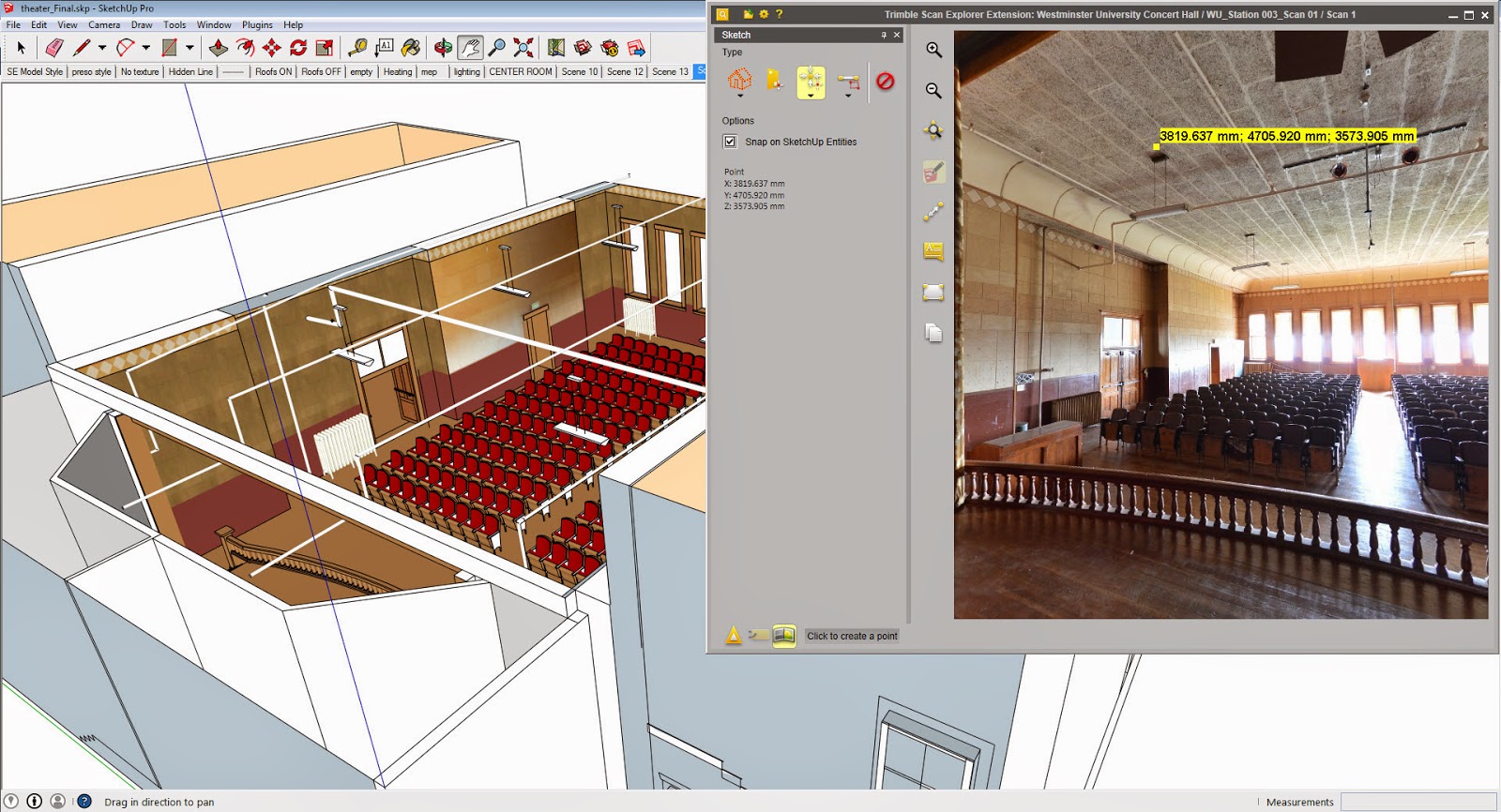Select the SketchUp Zoom magnifier tool
The height and width of the screenshot is (812, 1501).
click(497, 48)
